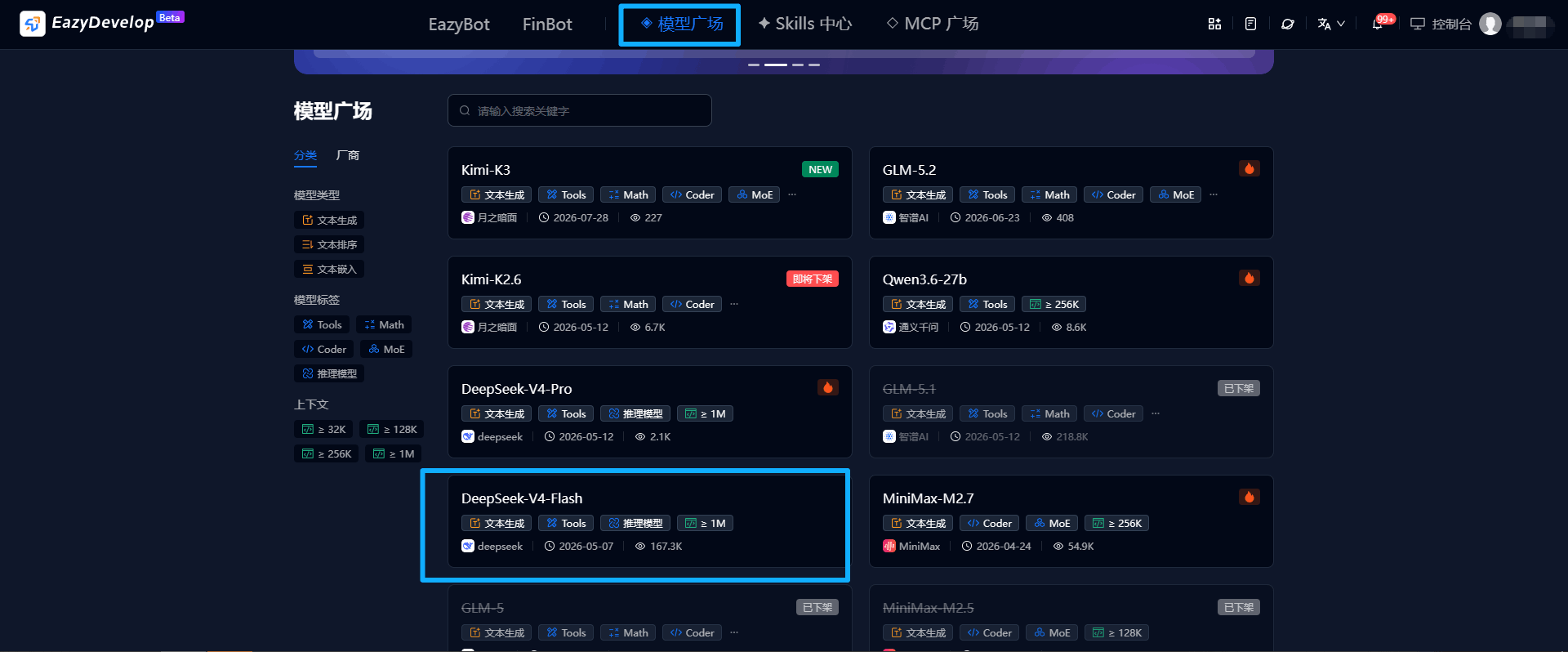
Task: Click the fire icon on GLM-5.2 card
Action: [x=1249, y=168]
